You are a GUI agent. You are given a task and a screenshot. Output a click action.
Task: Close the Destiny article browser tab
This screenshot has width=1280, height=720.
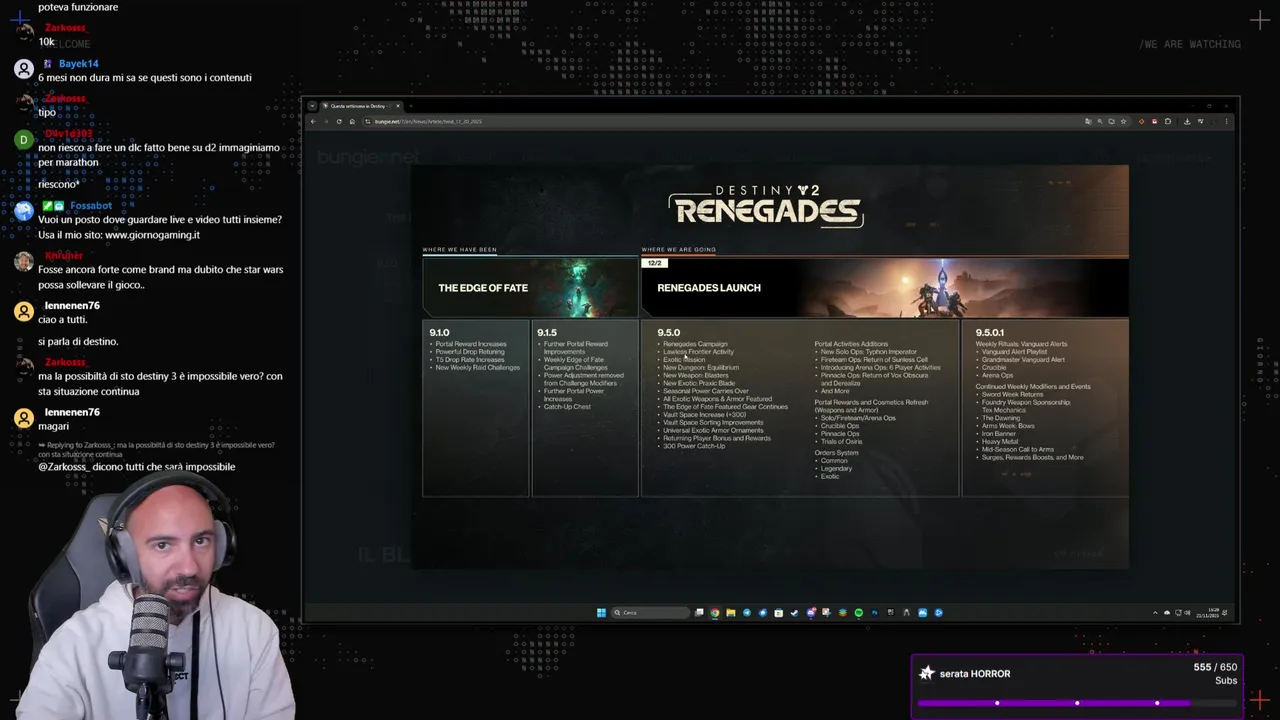398,105
